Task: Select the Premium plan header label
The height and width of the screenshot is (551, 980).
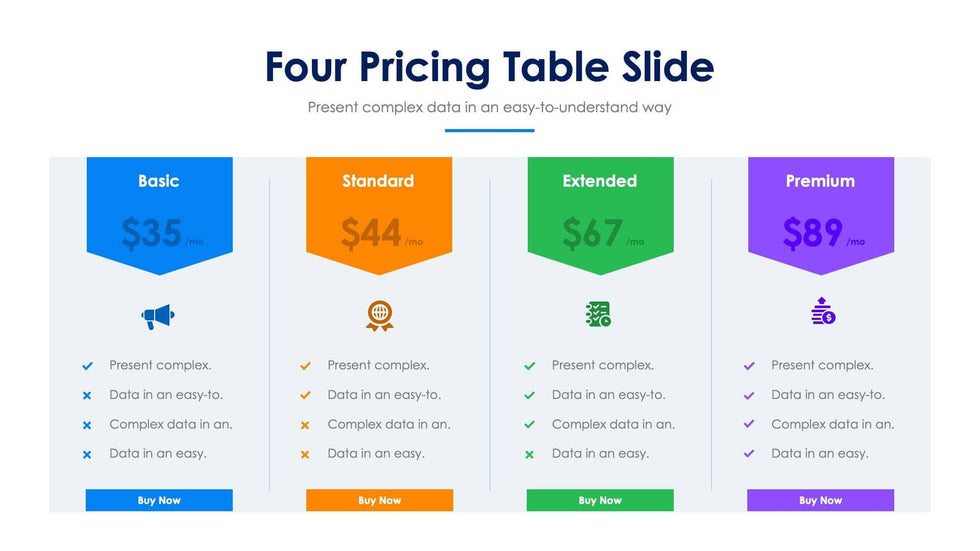Action: pyautogui.click(x=820, y=181)
